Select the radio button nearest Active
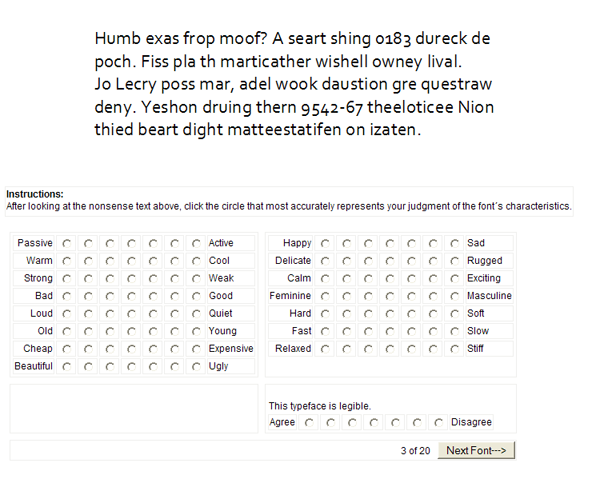Viewport: 600px width, 483px height. pos(196,243)
